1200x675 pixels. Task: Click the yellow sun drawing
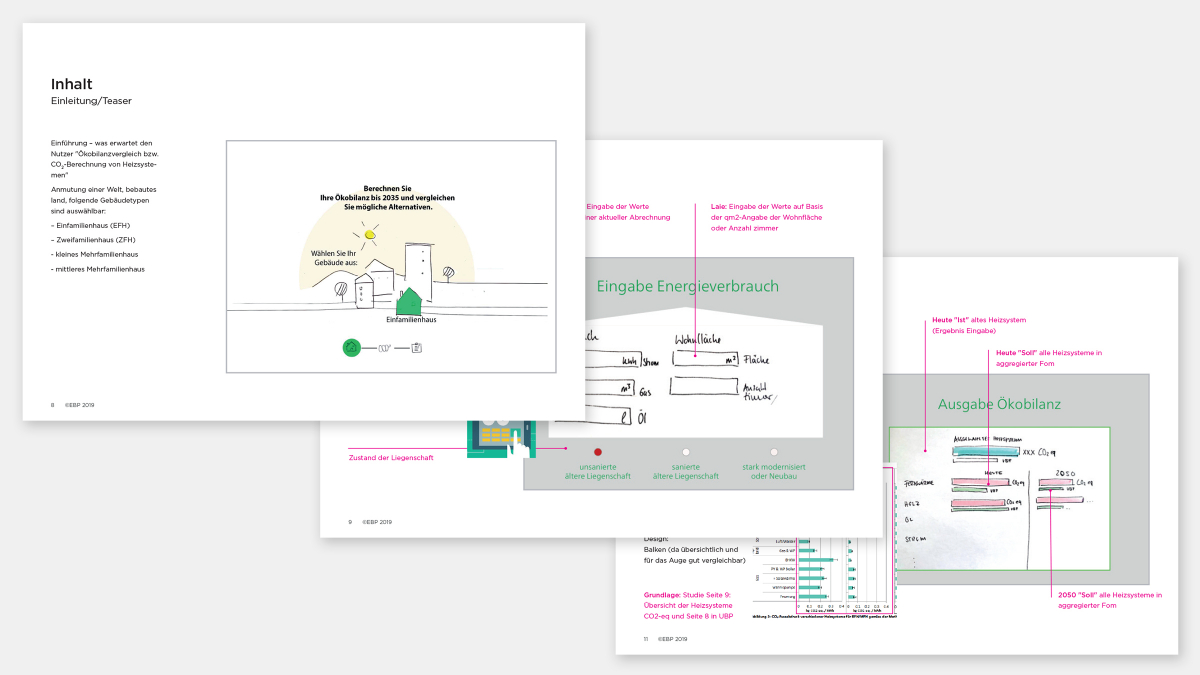tap(371, 235)
